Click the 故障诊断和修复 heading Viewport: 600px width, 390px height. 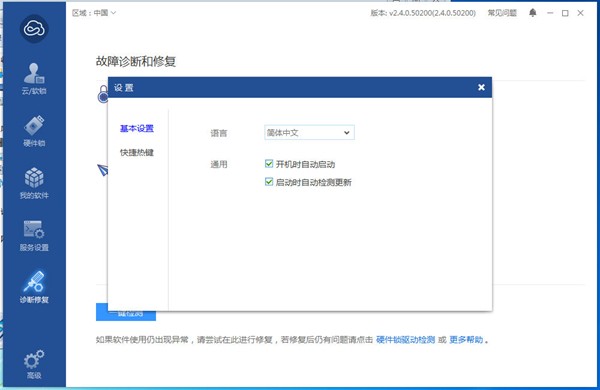(x=136, y=61)
